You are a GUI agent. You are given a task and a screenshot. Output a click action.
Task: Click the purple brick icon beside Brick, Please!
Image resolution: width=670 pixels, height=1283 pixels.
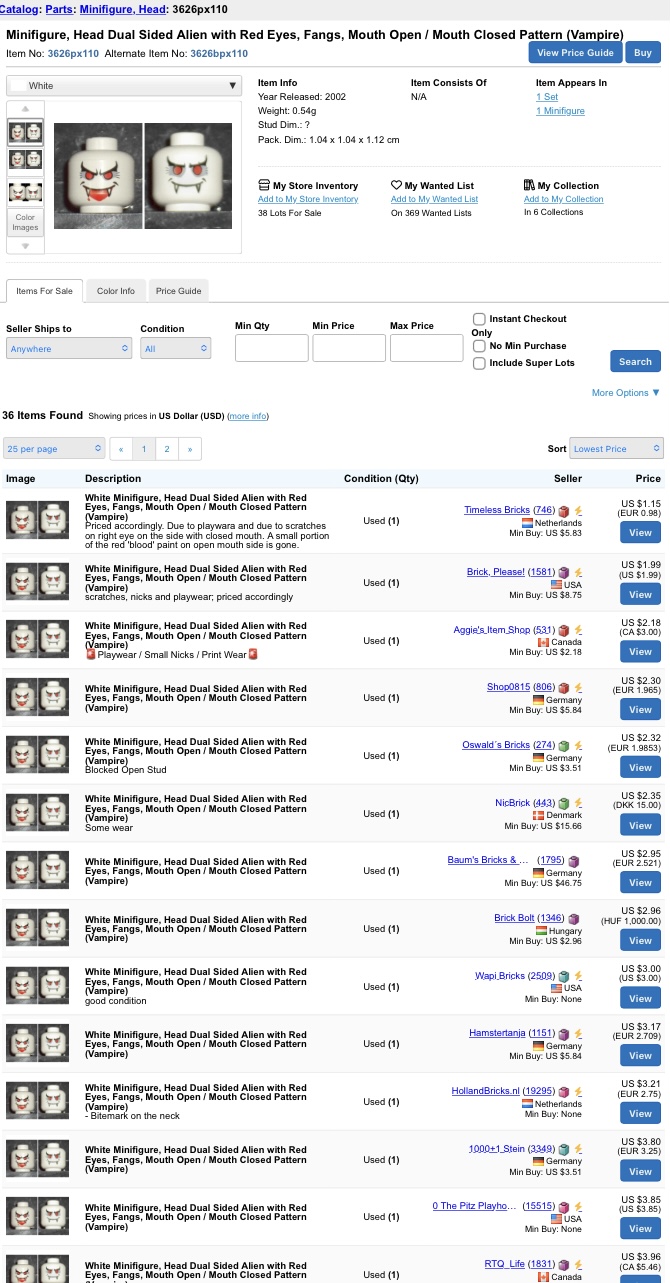pyautogui.click(x=564, y=573)
